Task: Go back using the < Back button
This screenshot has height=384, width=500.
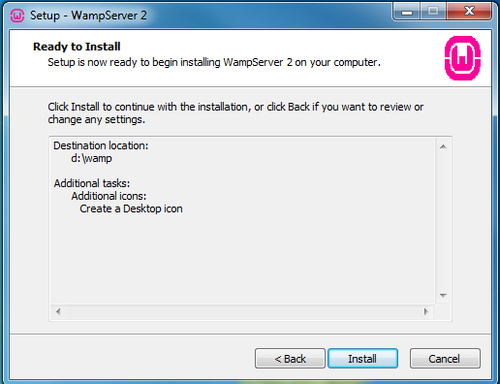Action: coord(290,359)
